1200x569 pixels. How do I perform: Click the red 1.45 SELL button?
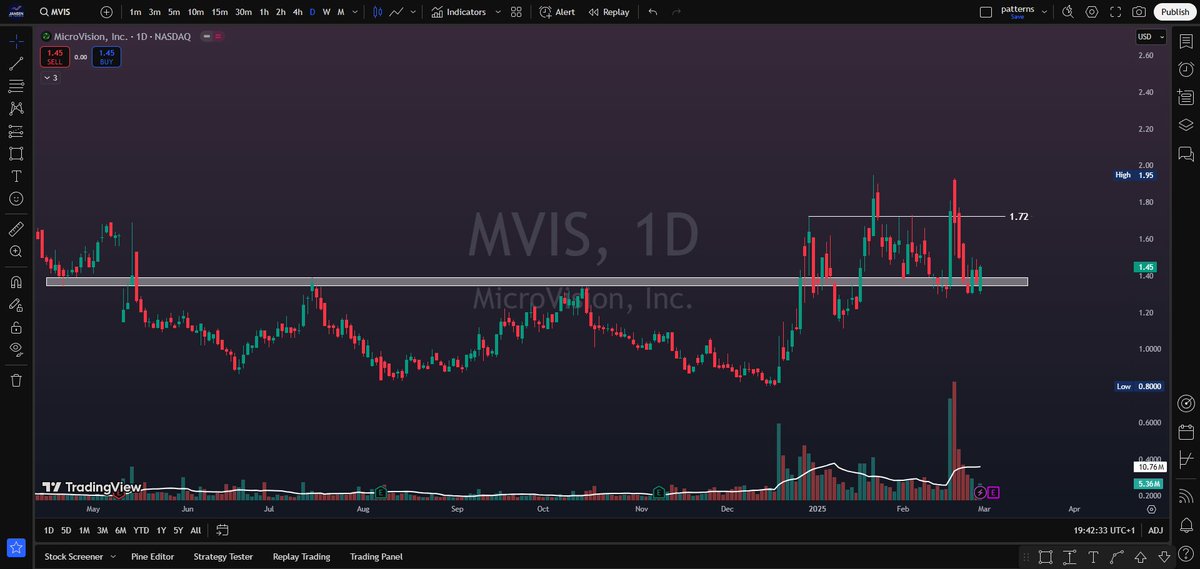pos(55,58)
